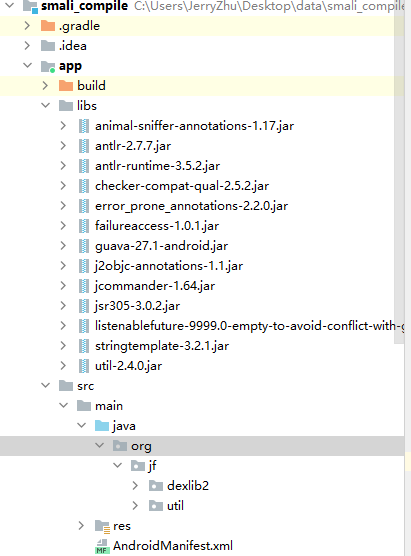Click the util-2.4.0.jar archive icon

pos(84,366)
